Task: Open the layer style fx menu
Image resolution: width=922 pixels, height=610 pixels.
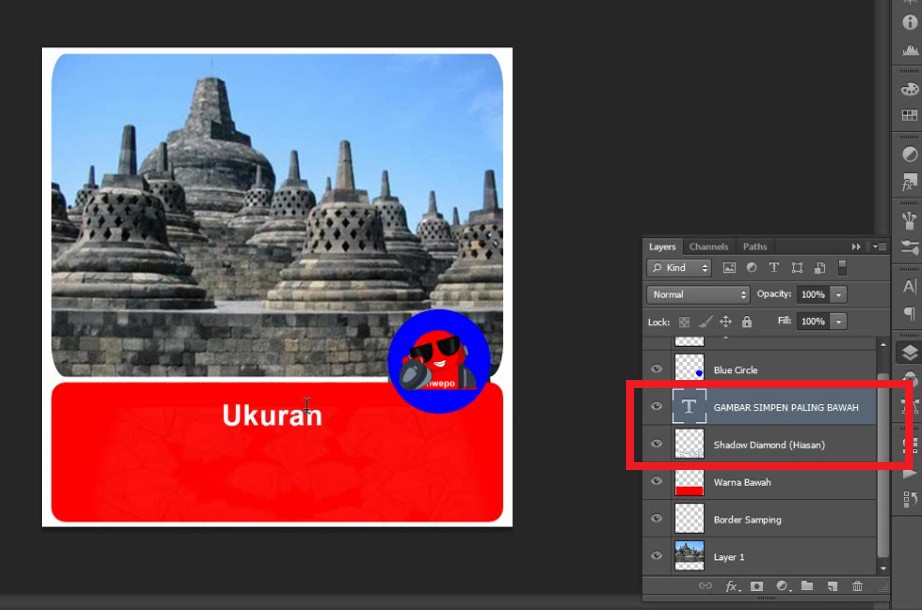Action: tap(732, 586)
